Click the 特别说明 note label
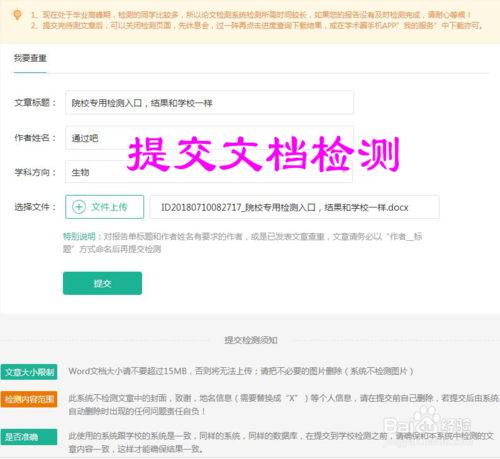 (x=79, y=237)
